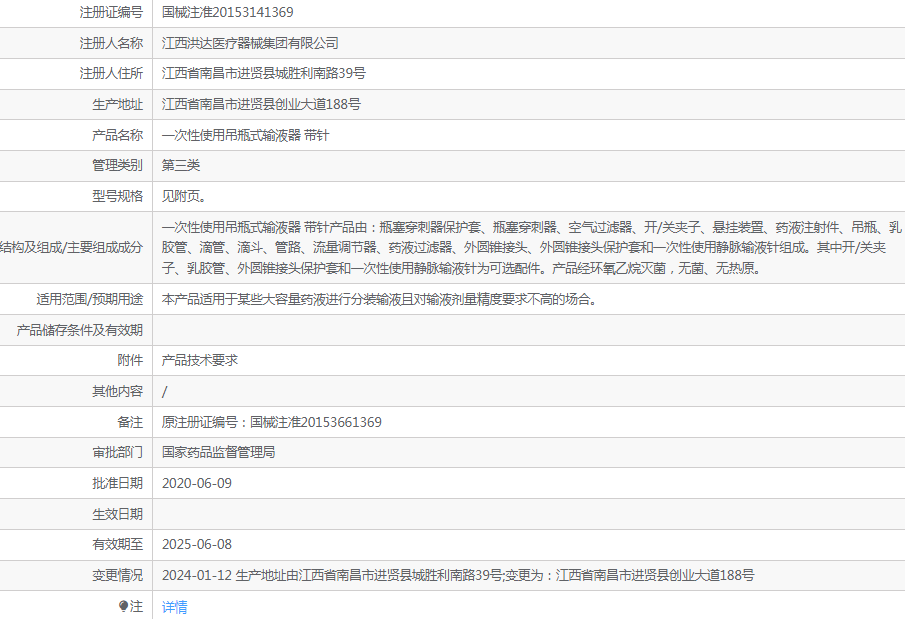This screenshot has height=619, width=905.
Task: Select the 产品技术要求 attachment value
Action: (200, 360)
